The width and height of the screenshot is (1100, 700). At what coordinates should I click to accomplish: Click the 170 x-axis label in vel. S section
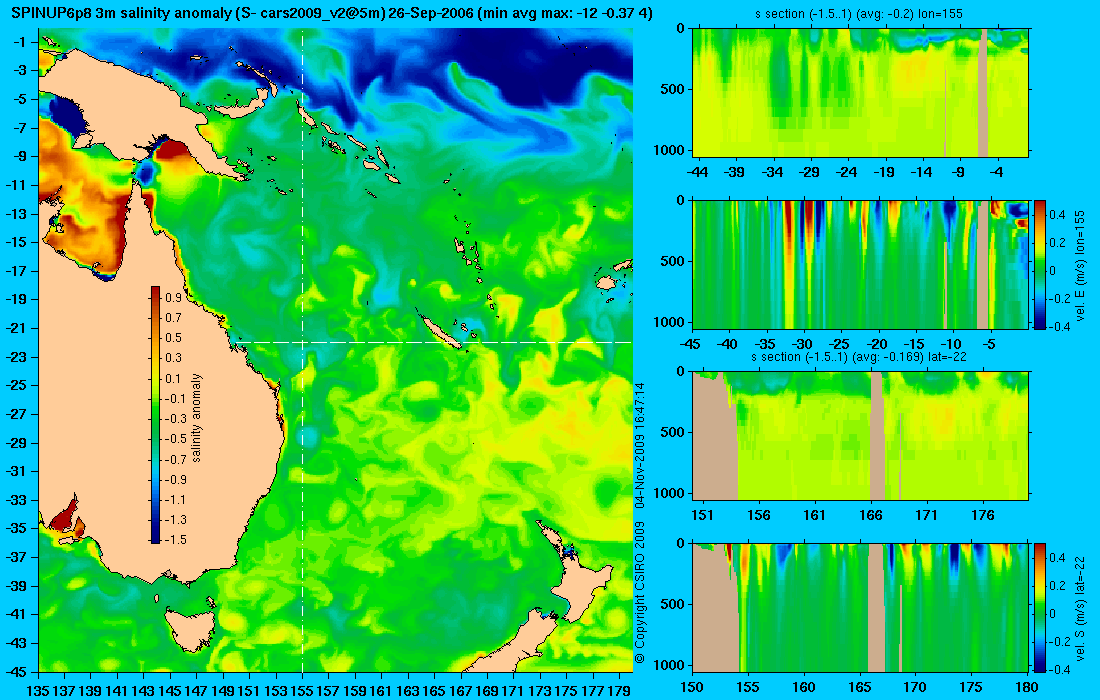tap(915, 687)
